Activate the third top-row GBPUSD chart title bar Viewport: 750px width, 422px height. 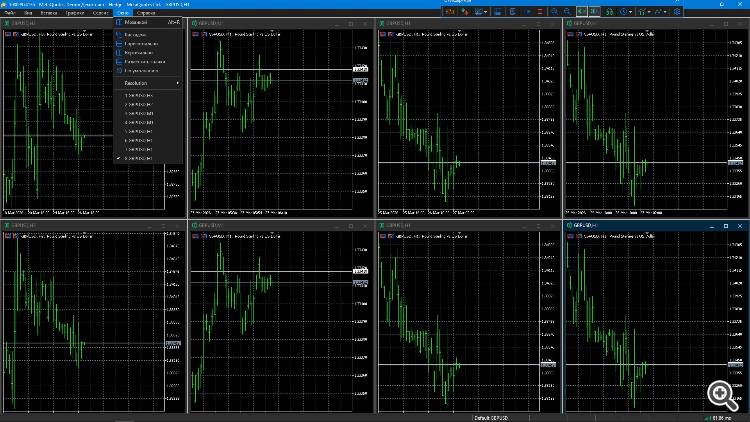click(469, 23)
